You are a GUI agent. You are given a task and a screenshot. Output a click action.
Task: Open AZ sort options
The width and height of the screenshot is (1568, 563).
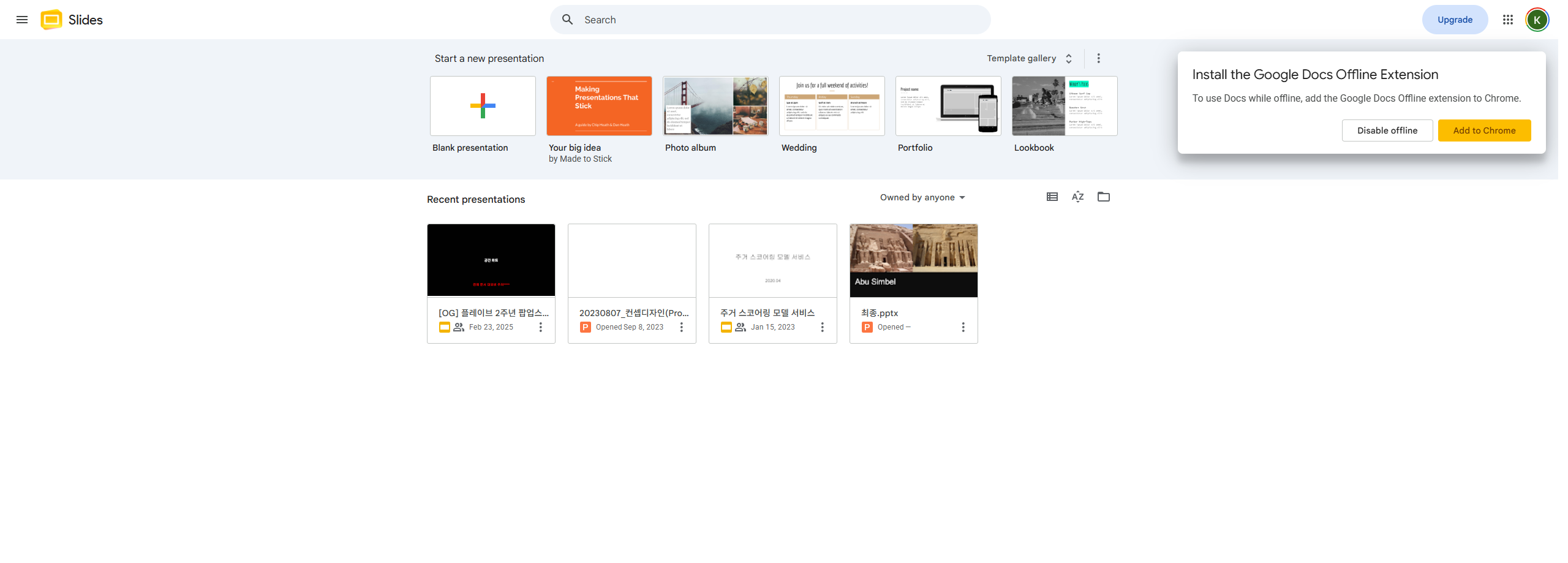(1078, 197)
